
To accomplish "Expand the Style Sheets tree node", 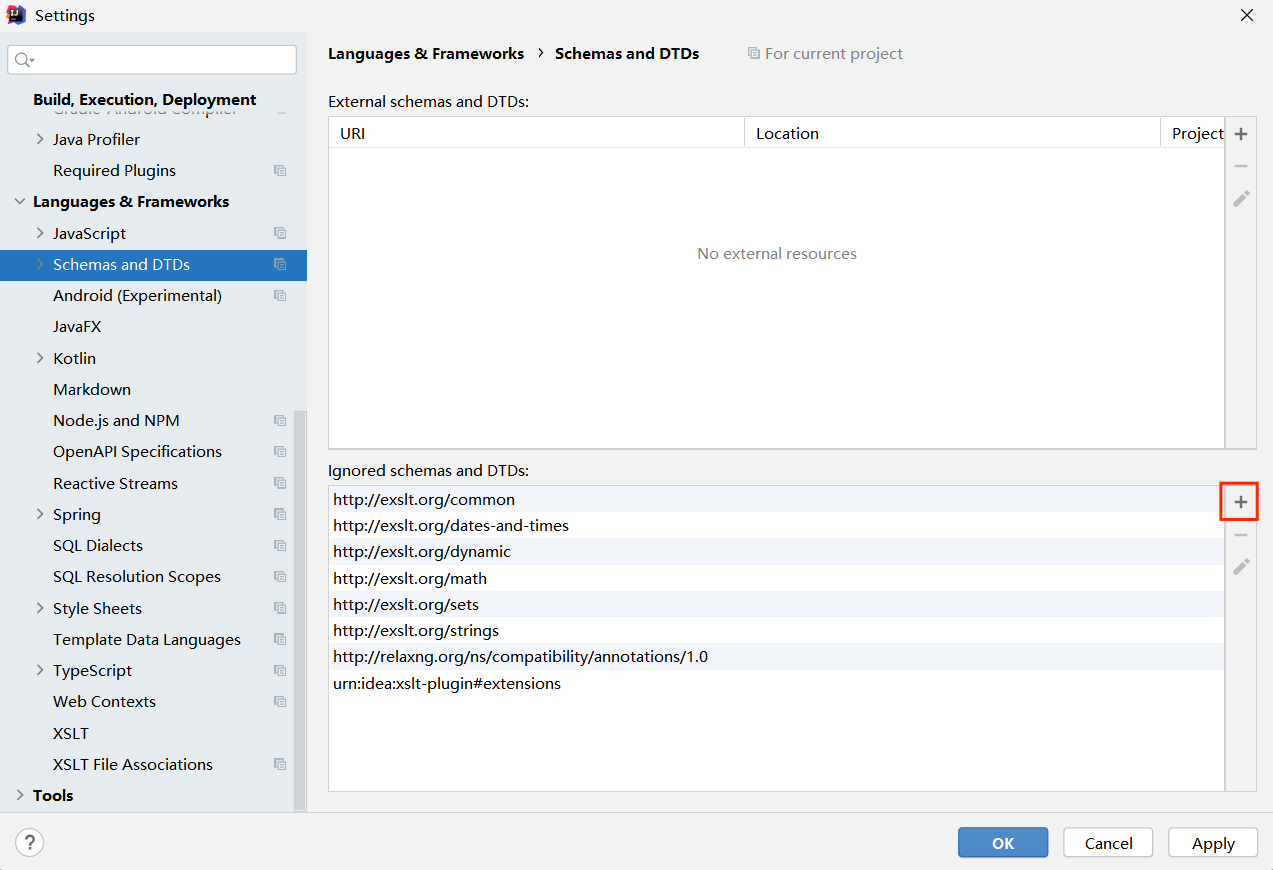I will tap(40, 608).
